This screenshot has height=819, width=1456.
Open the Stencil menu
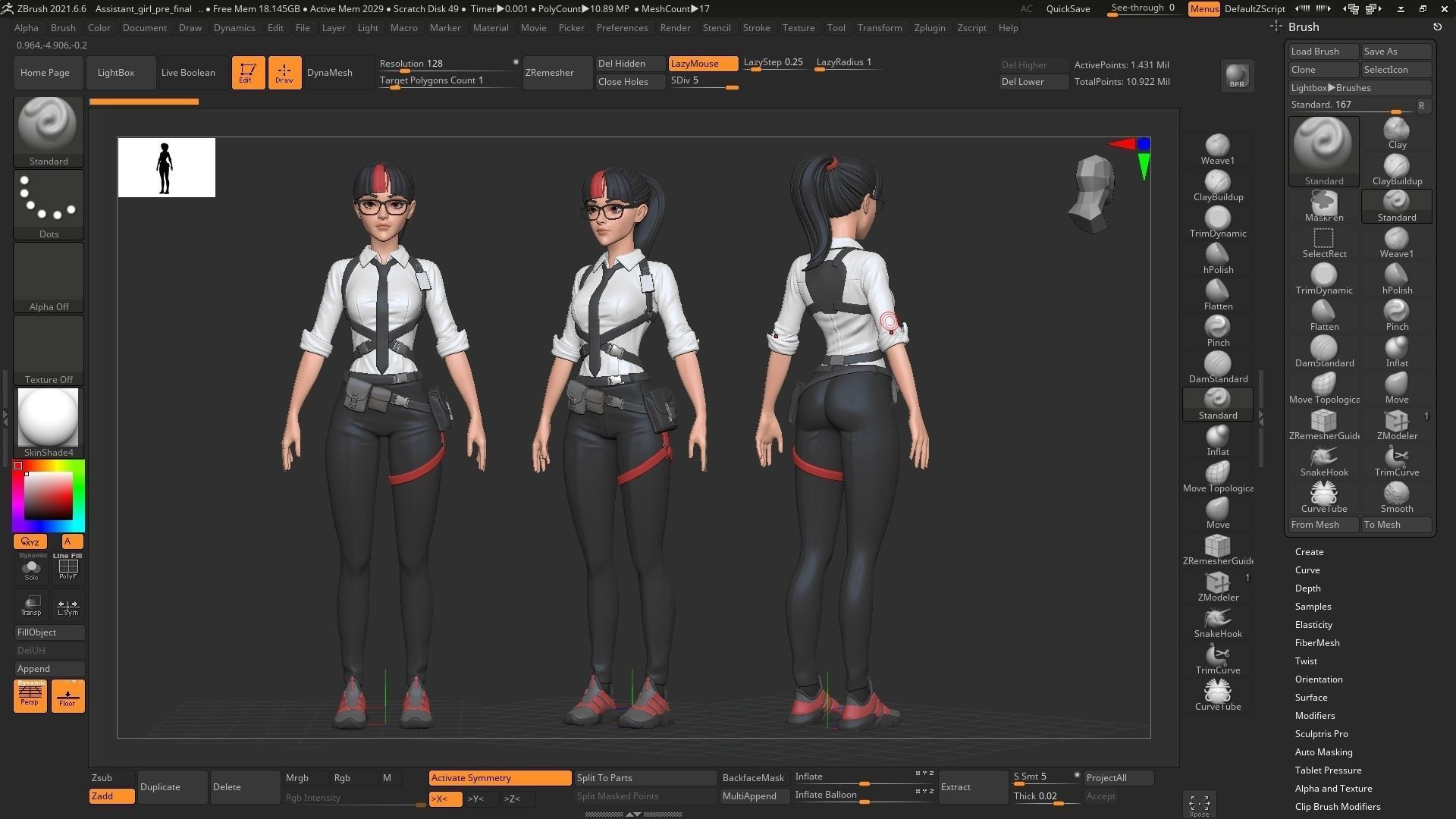(717, 27)
